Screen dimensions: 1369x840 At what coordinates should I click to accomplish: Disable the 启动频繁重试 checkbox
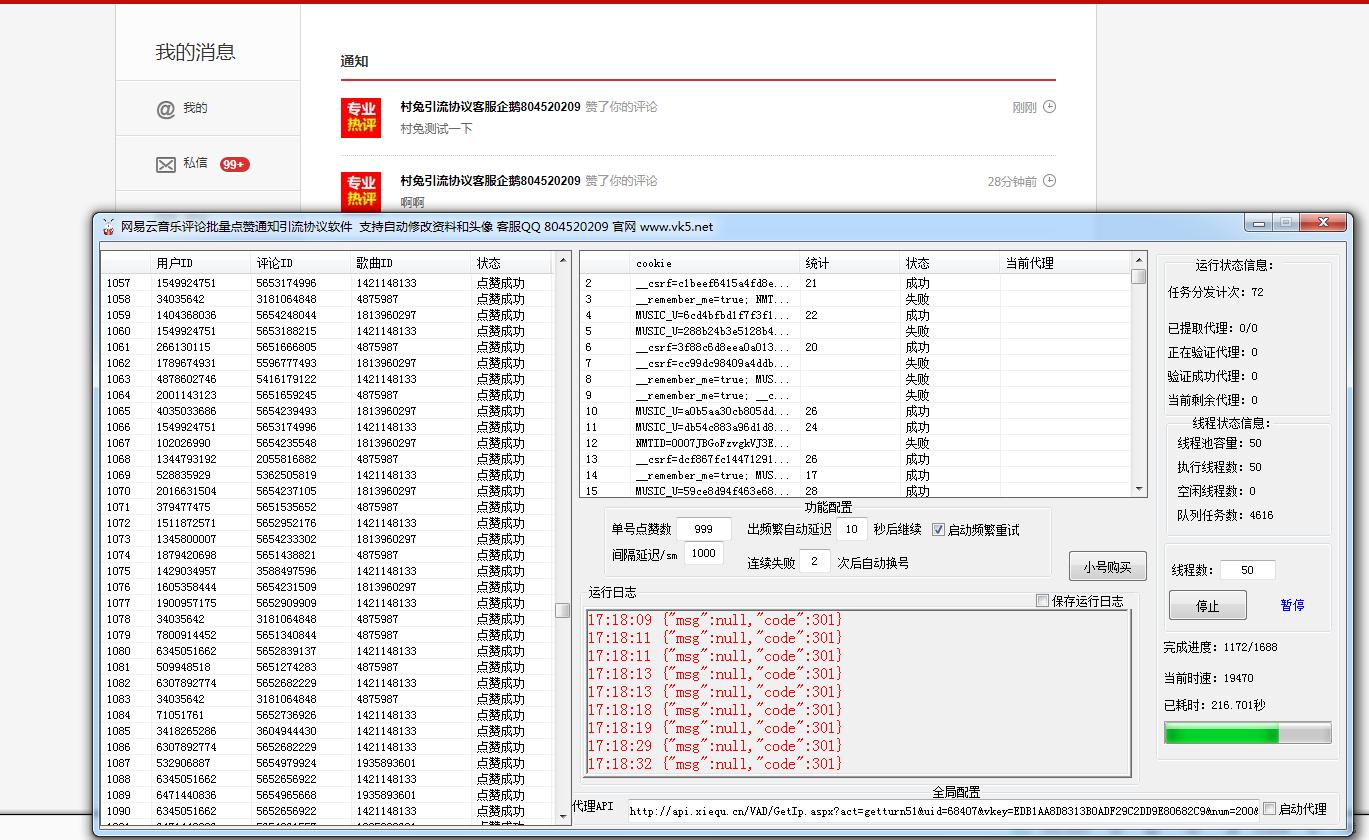938,530
